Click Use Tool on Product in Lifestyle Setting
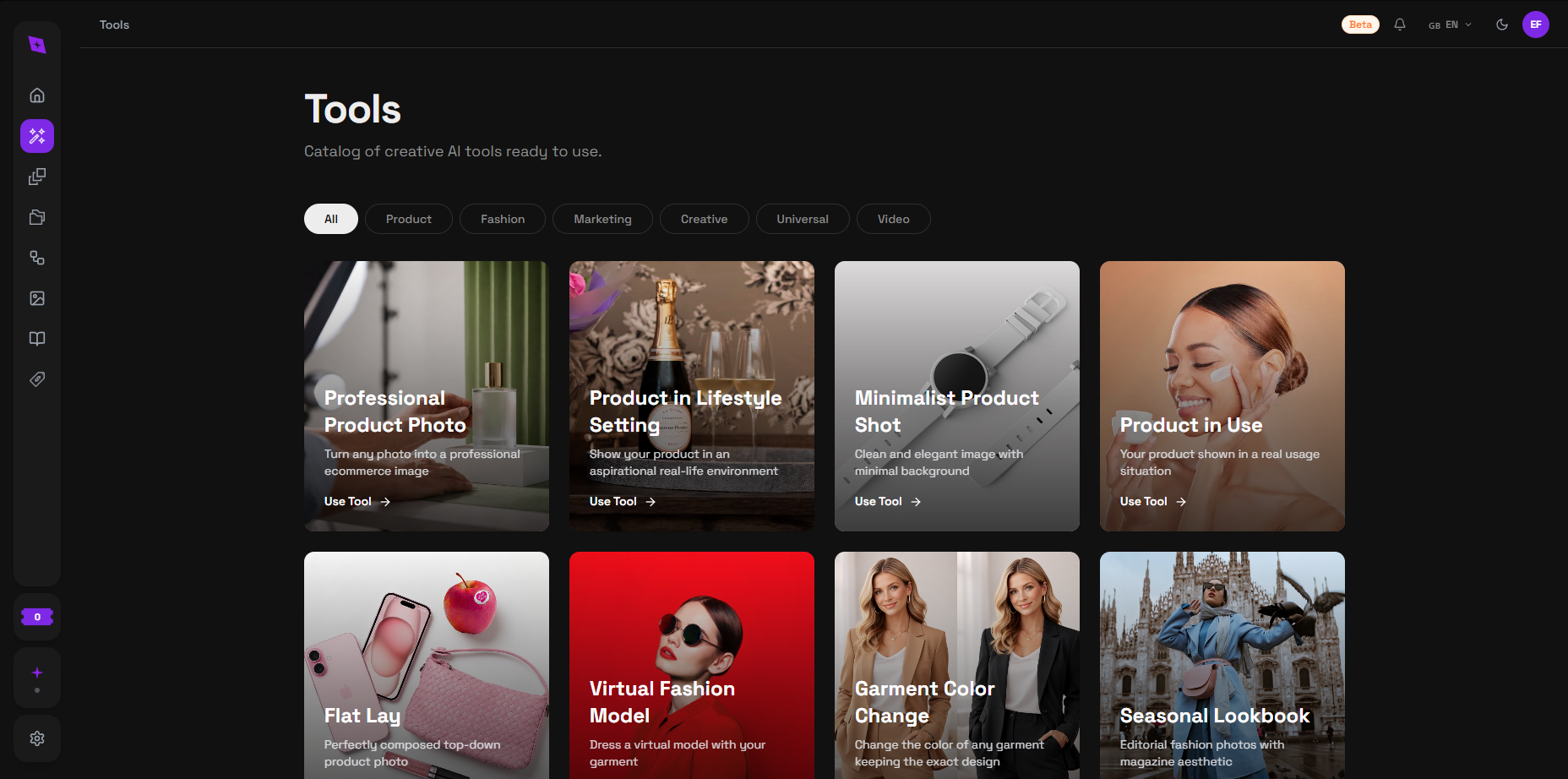Viewport: 1568px width, 779px height. (x=623, y=502)
